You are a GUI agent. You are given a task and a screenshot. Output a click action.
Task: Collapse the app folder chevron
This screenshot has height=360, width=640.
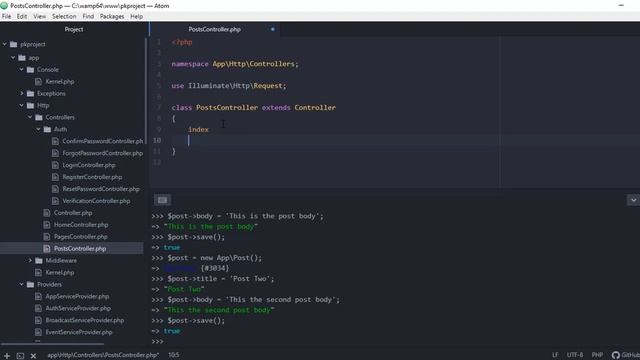(13, 58)
